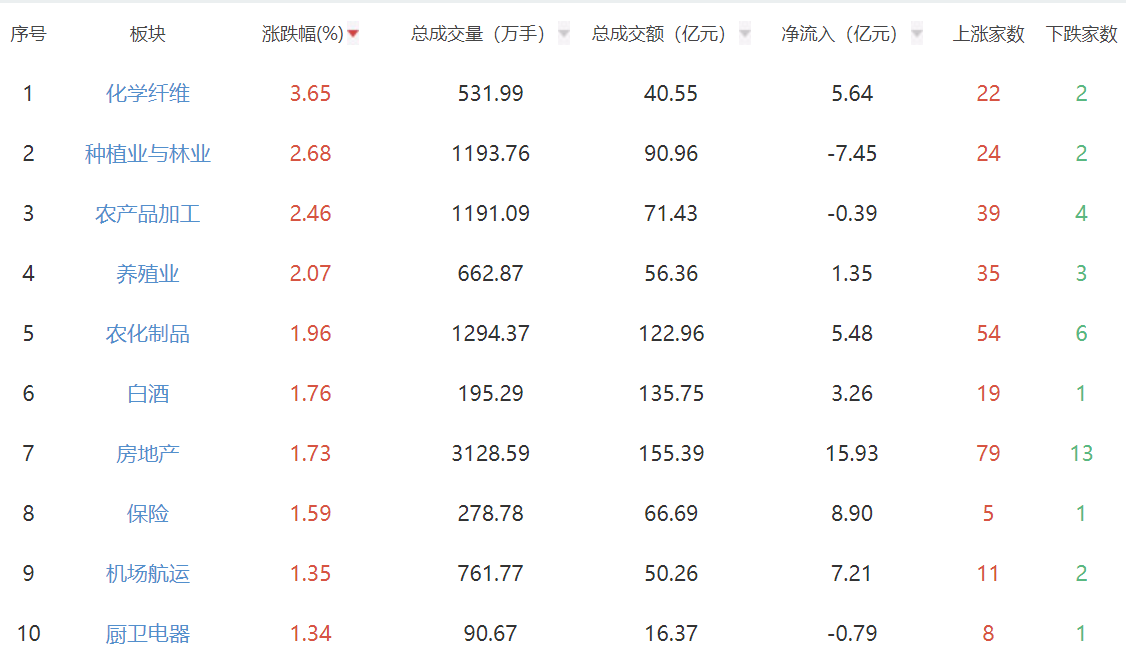The image size is (1126, 663).
Task: View the 白酒 sector
Action: tap(148, 394)
